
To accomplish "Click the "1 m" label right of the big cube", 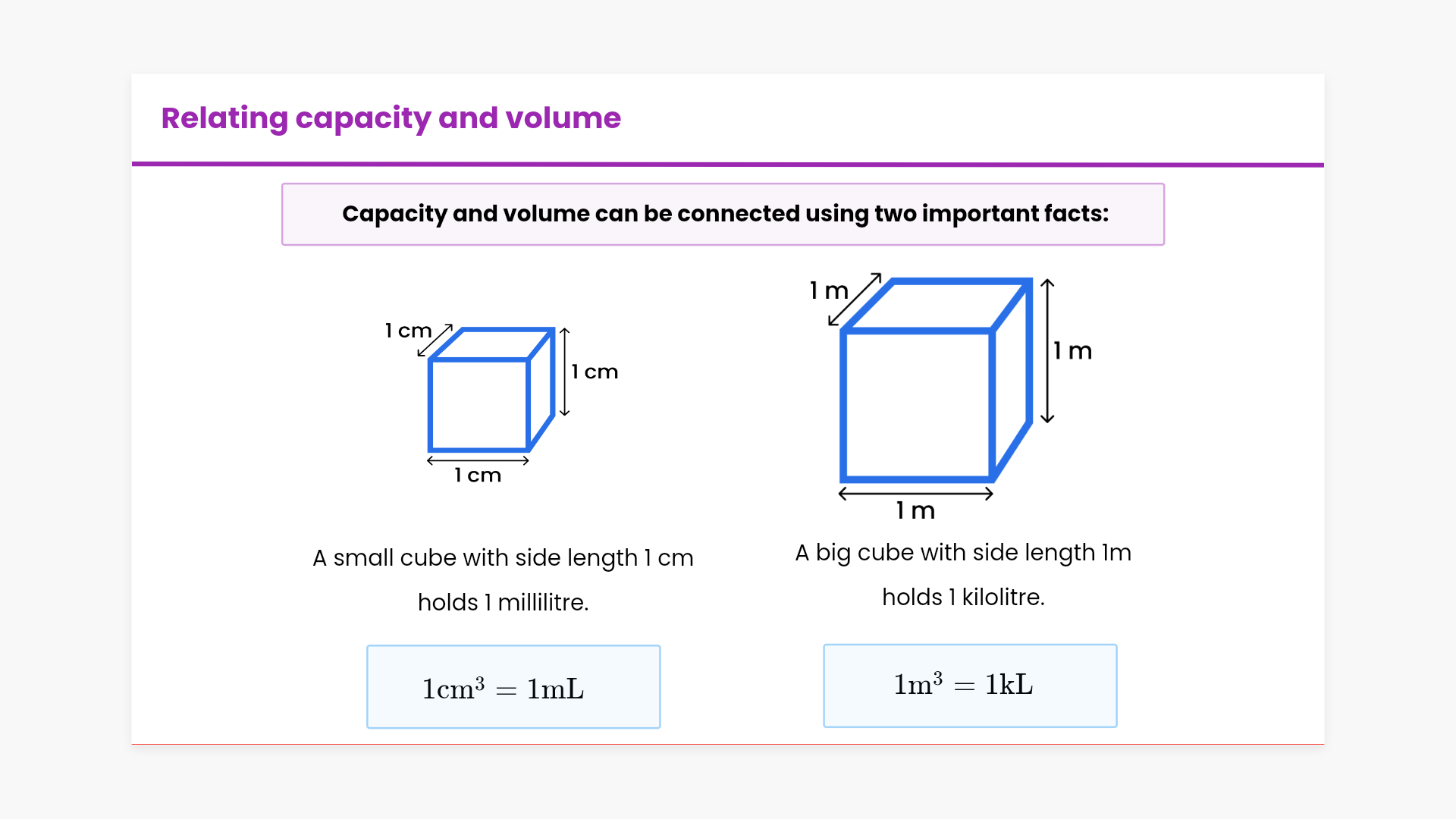I will pos(1073,351).
